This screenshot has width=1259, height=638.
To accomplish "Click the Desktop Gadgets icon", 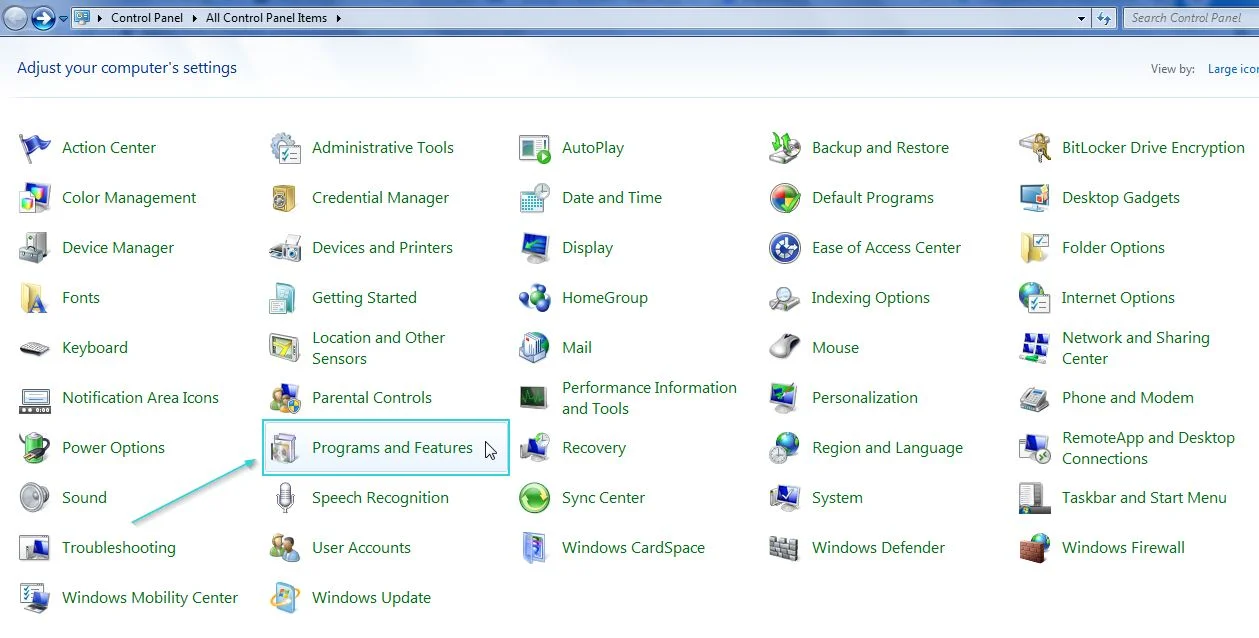I will (x=1035, y=198).
